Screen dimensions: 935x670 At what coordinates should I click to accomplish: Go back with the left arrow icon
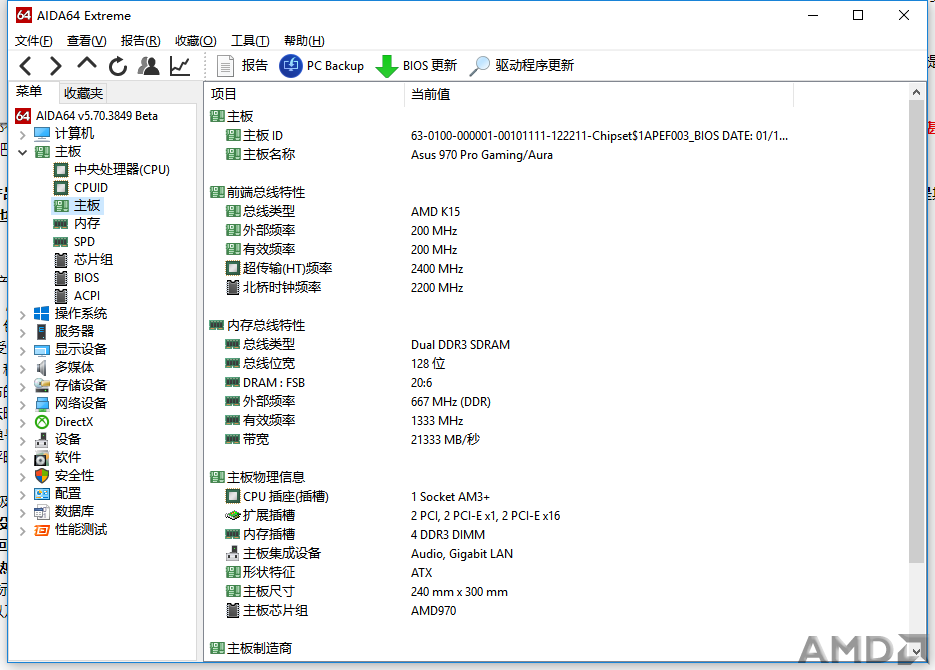[x=26, y=66]
